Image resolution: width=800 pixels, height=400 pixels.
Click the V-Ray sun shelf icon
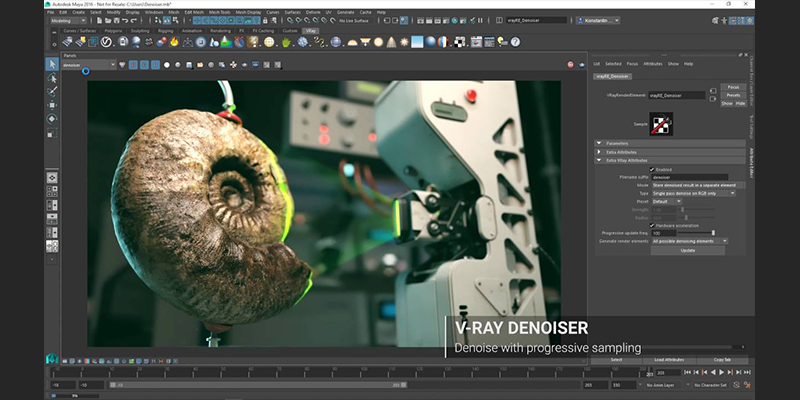click(x=404, y=42)
